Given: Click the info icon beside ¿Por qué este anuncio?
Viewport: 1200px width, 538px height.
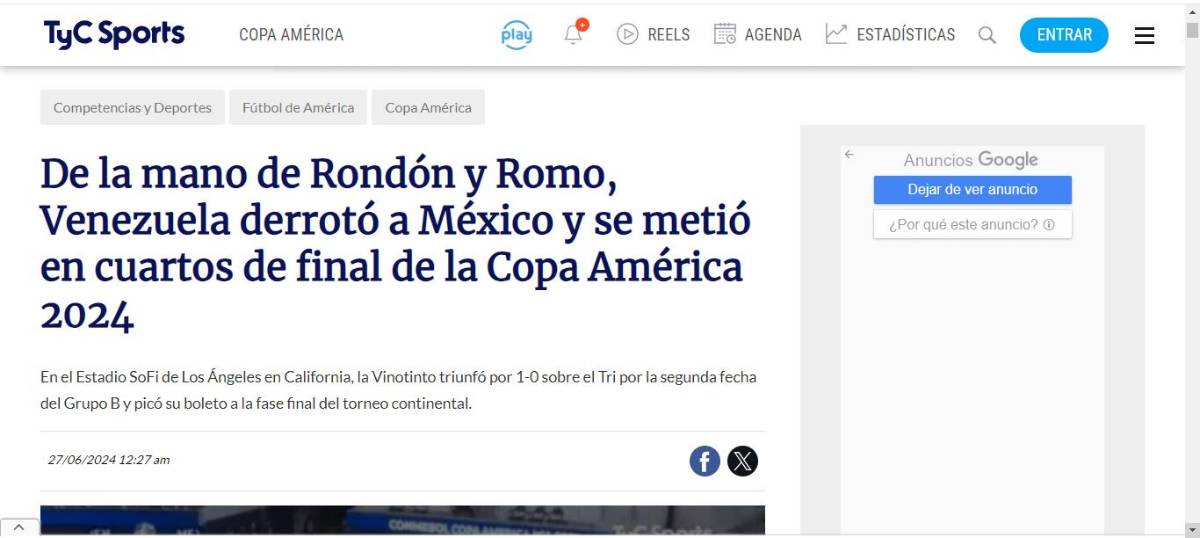Looking at the screenshot, I should click(x=1049, y=225).
